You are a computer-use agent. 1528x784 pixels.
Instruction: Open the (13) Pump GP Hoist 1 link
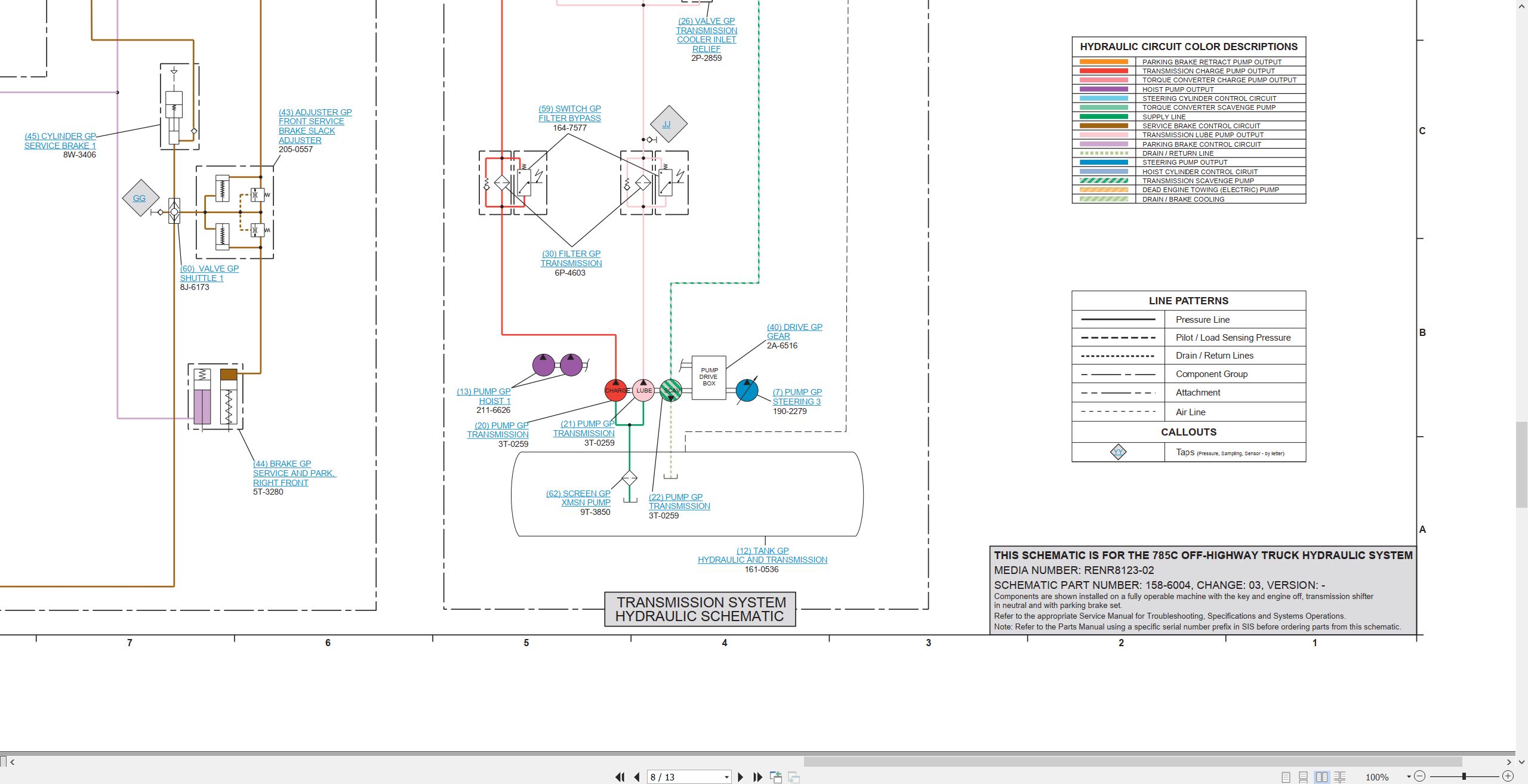pos(483,396)
